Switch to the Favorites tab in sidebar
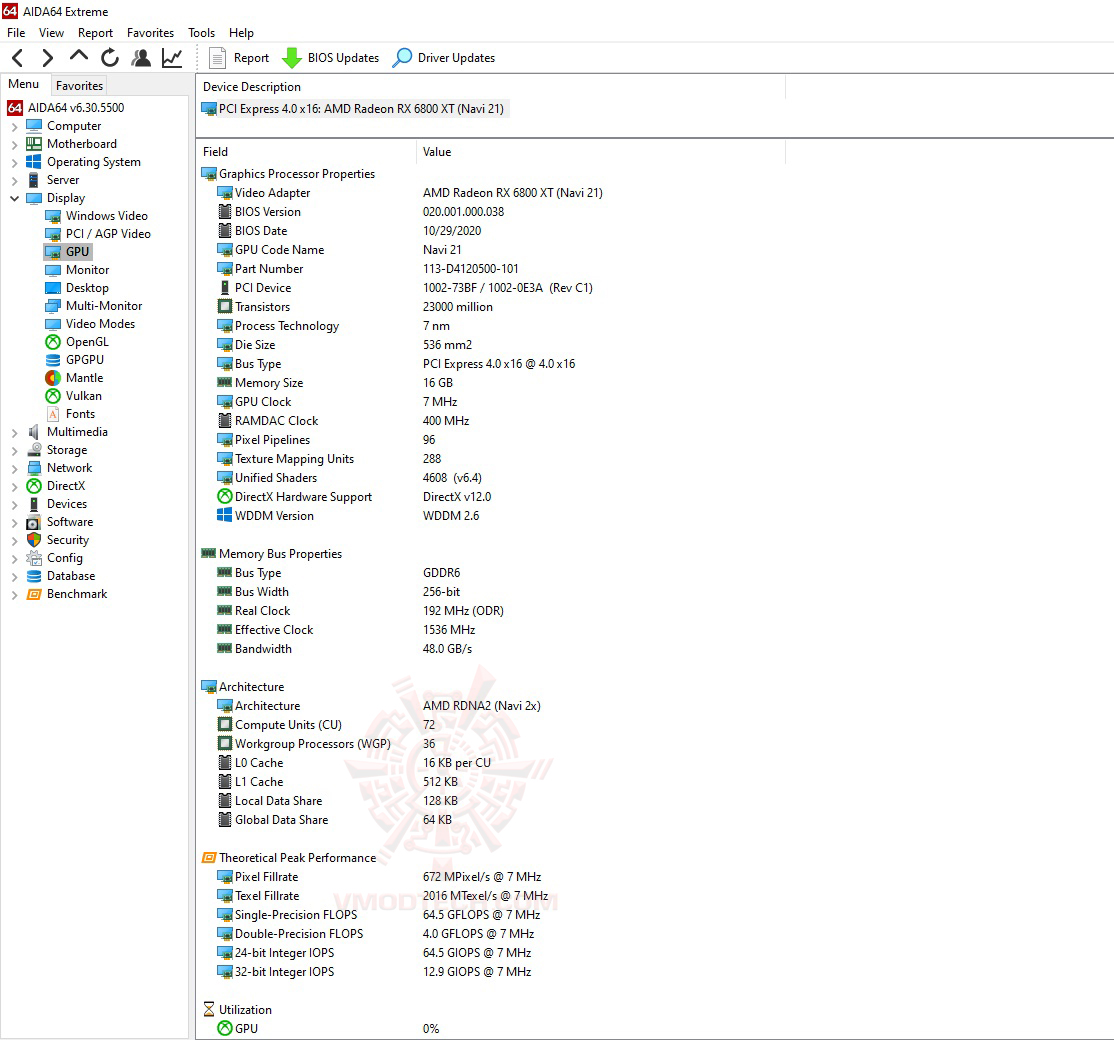The width and height of the screenshot is (1114, 1040). 79,85
